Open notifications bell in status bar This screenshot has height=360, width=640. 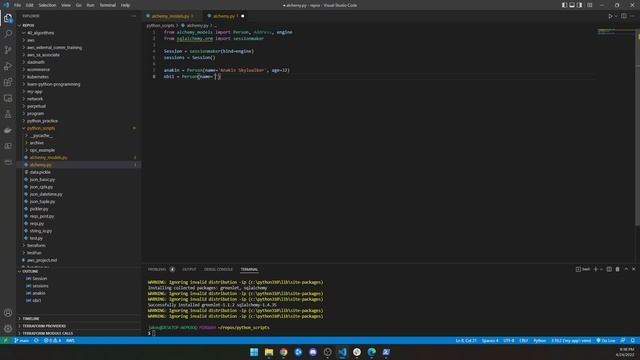633,340
